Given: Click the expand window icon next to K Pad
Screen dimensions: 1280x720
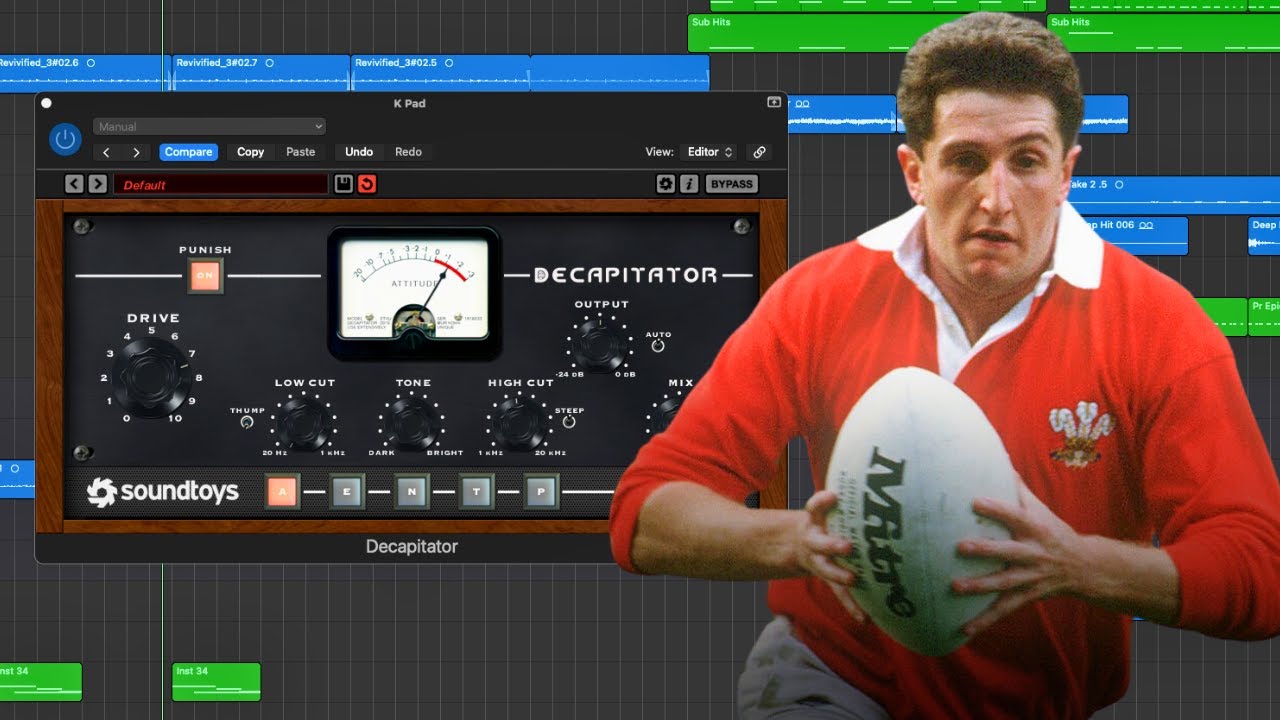Looking at the screenshot, I should tap(773, 103).
